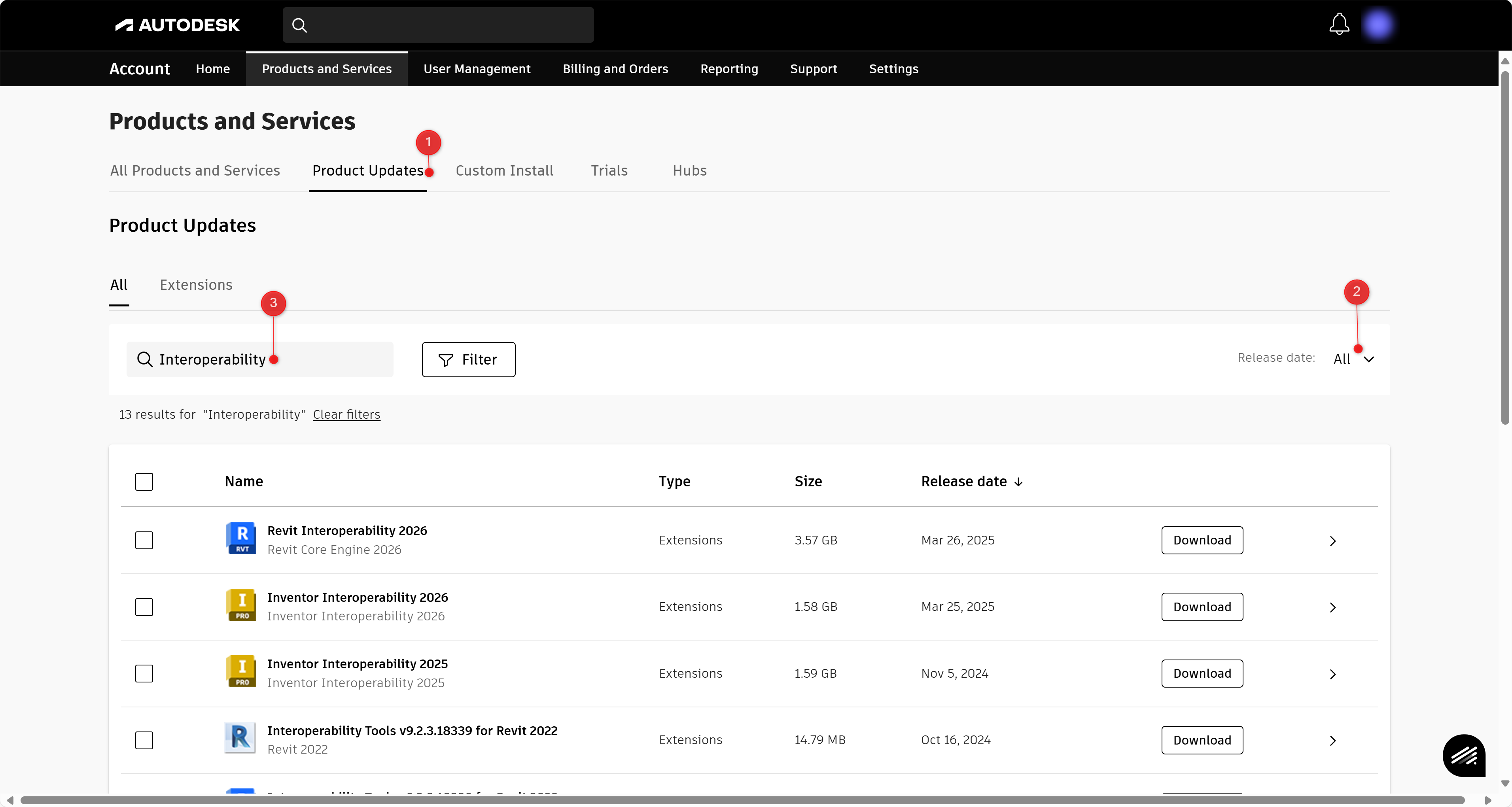The image size is (1512, 807).
Task: Click the notification bell icon
Action: (x=1339, y=25)
